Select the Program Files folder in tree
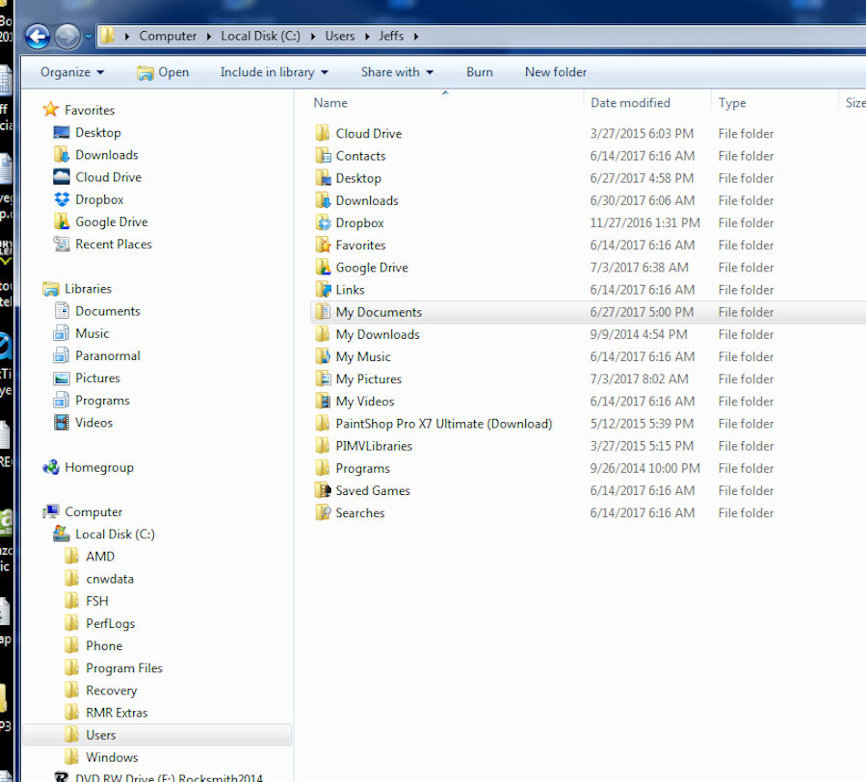 pyautogui.click(x=124, y=668)
